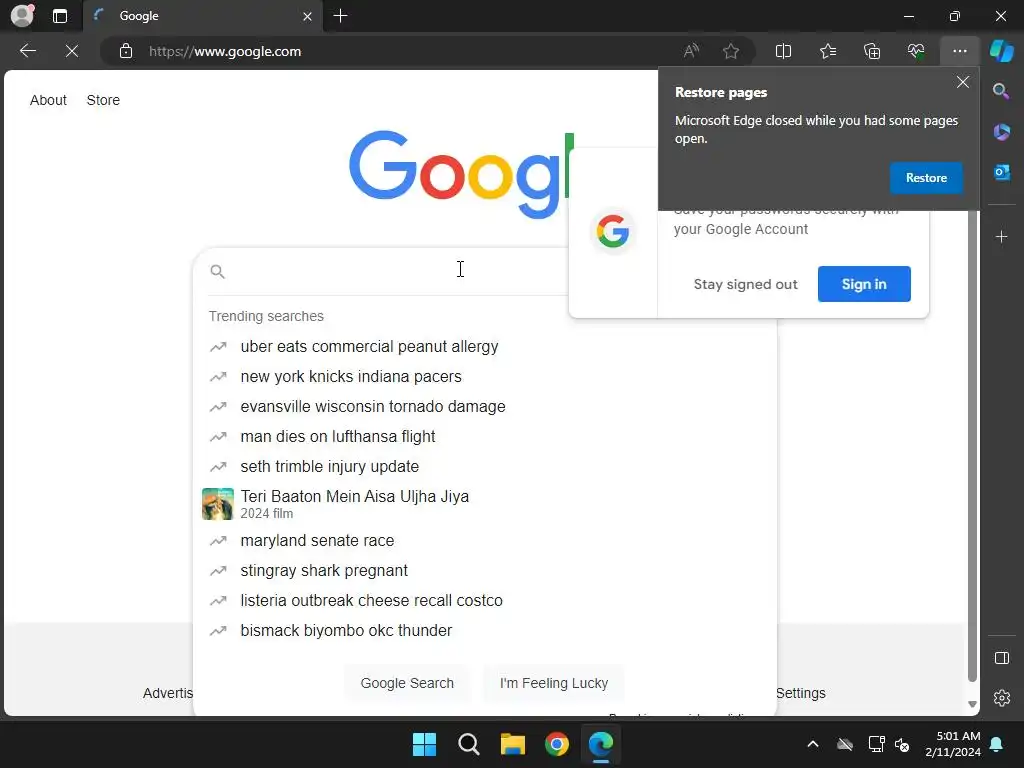
Task: Open sidebar Search icon
Action: coord(1001,91)
